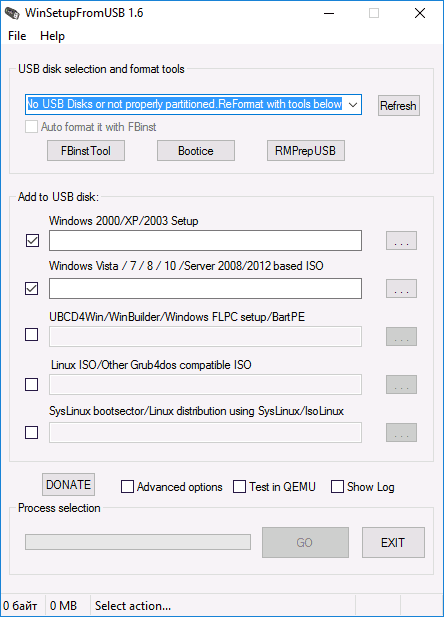Click SysLinux bootsector path field

point(205,432)
